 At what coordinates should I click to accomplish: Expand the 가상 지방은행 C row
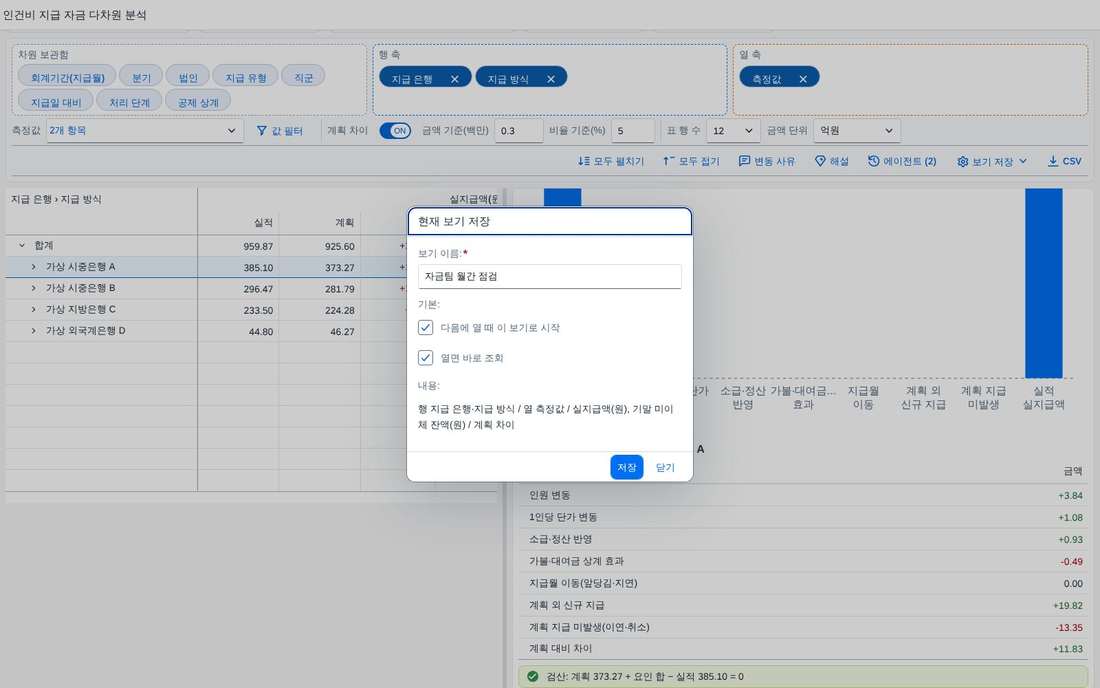click(33, 309)
